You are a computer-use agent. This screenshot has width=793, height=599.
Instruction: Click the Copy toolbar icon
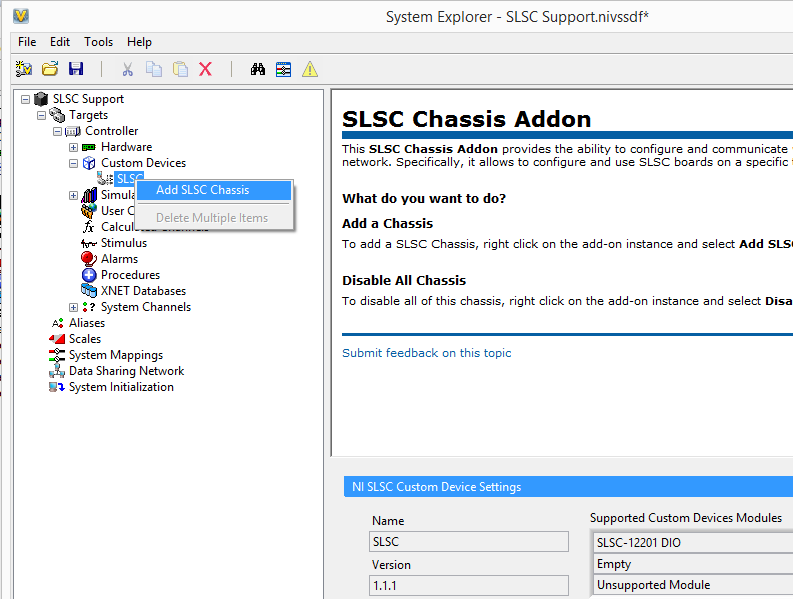[x=154, y=69]
